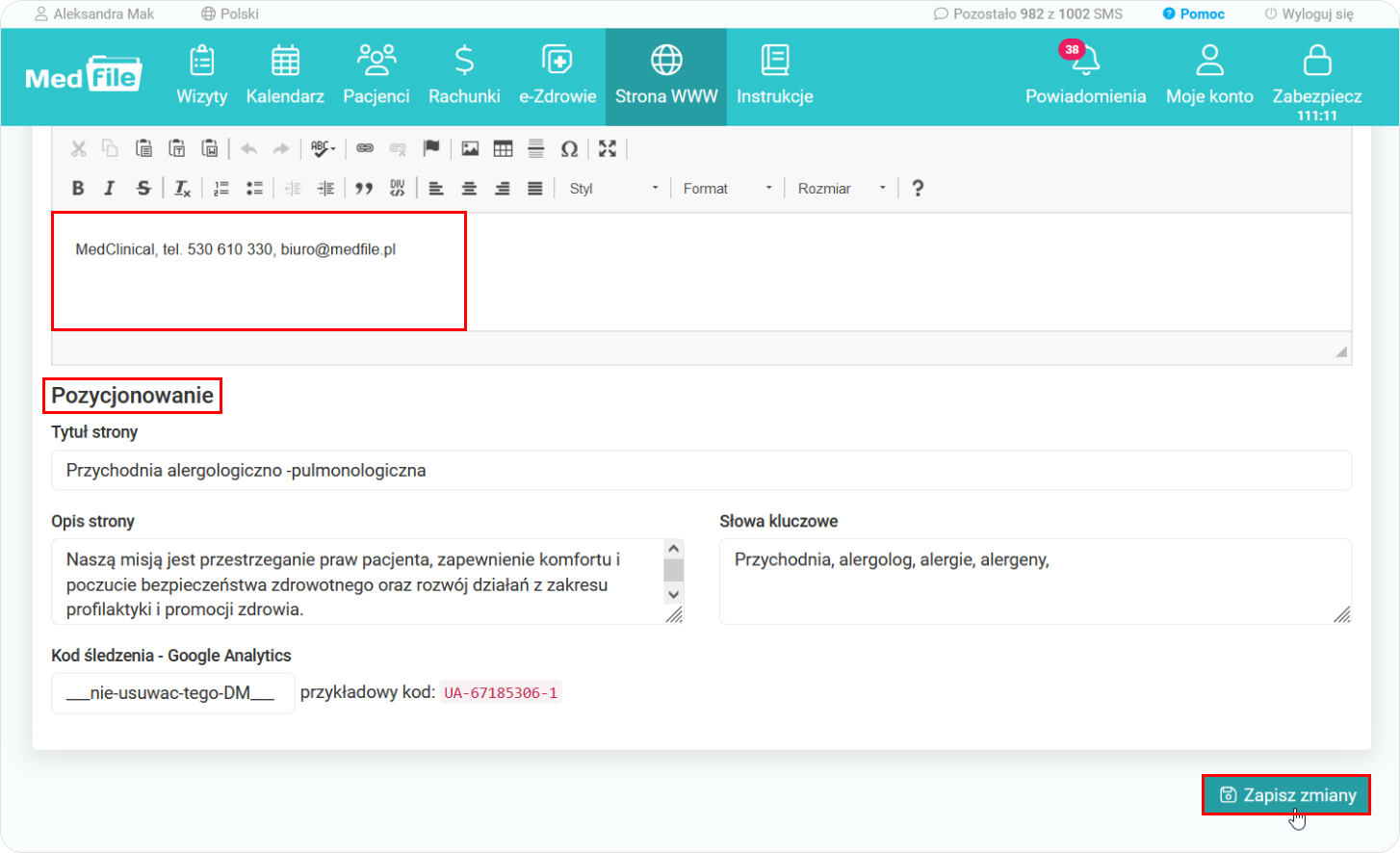Apply block quote formatting
Screen dimensions: 1400x853
coord(364,189)
